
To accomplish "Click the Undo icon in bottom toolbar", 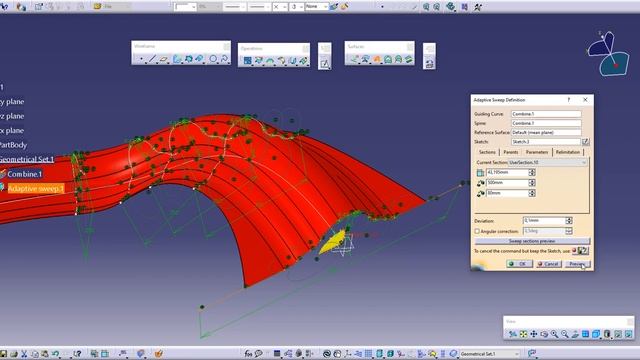I will [56, 354].
